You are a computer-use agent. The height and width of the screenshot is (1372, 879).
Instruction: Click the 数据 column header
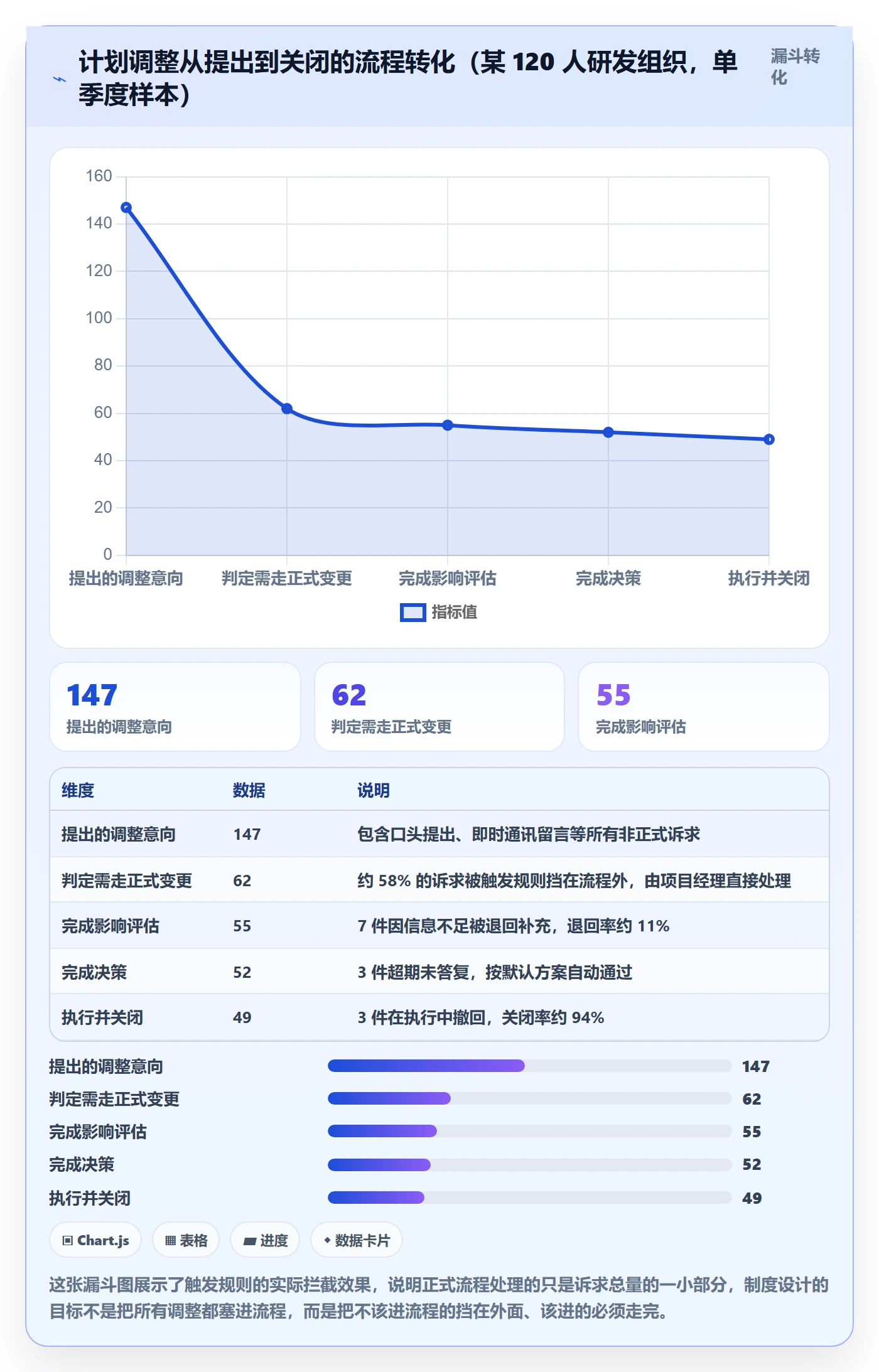(249, 790)
